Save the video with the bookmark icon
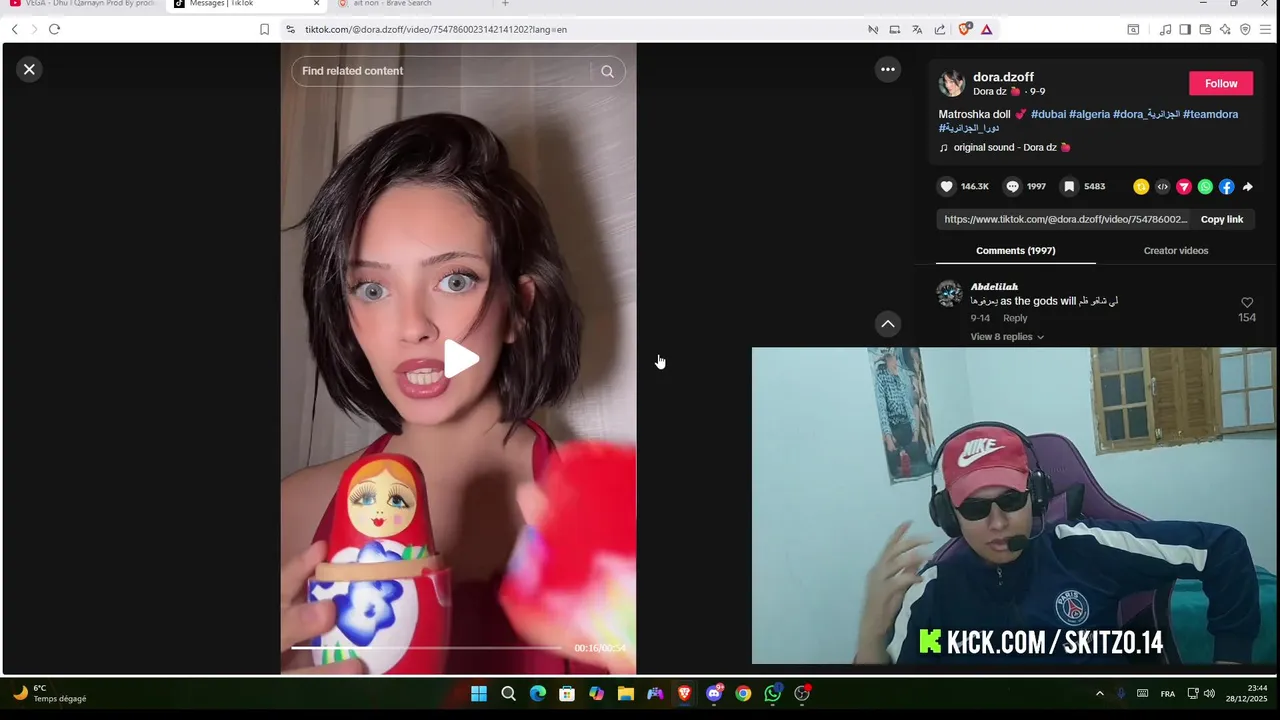The image size is (1280, 720). coord(1069,186)
